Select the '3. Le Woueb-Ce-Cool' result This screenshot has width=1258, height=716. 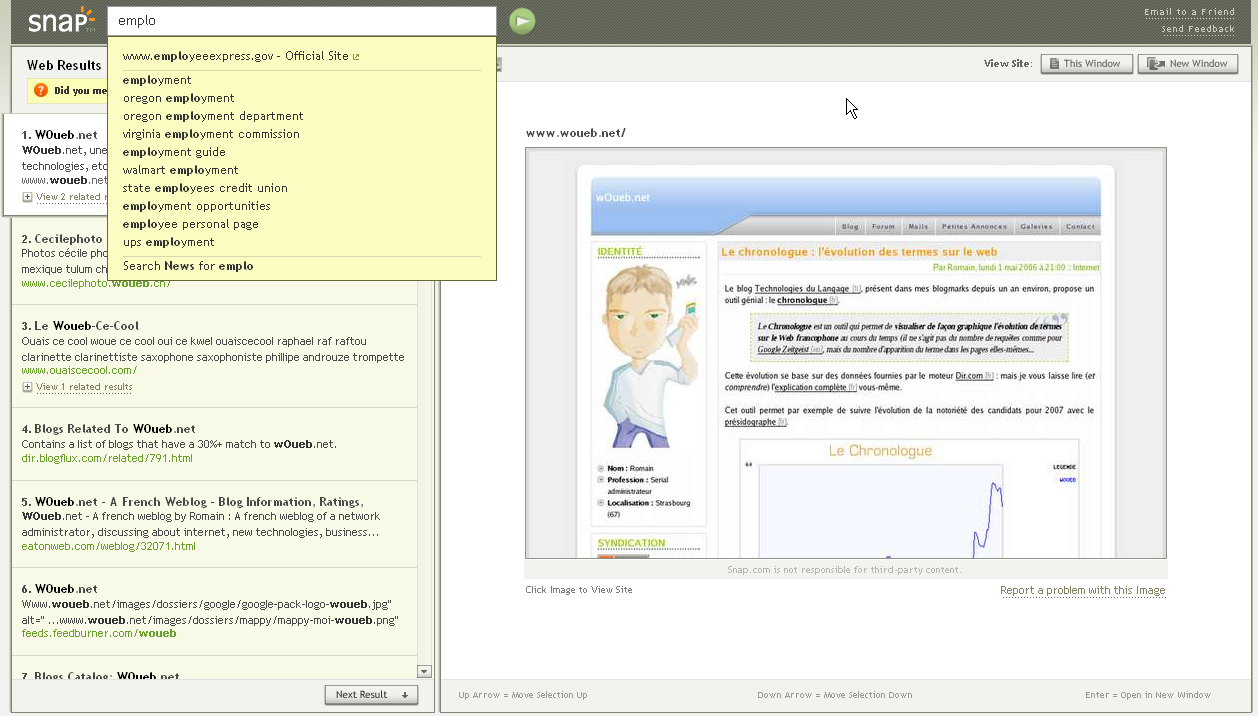(80, 326)
